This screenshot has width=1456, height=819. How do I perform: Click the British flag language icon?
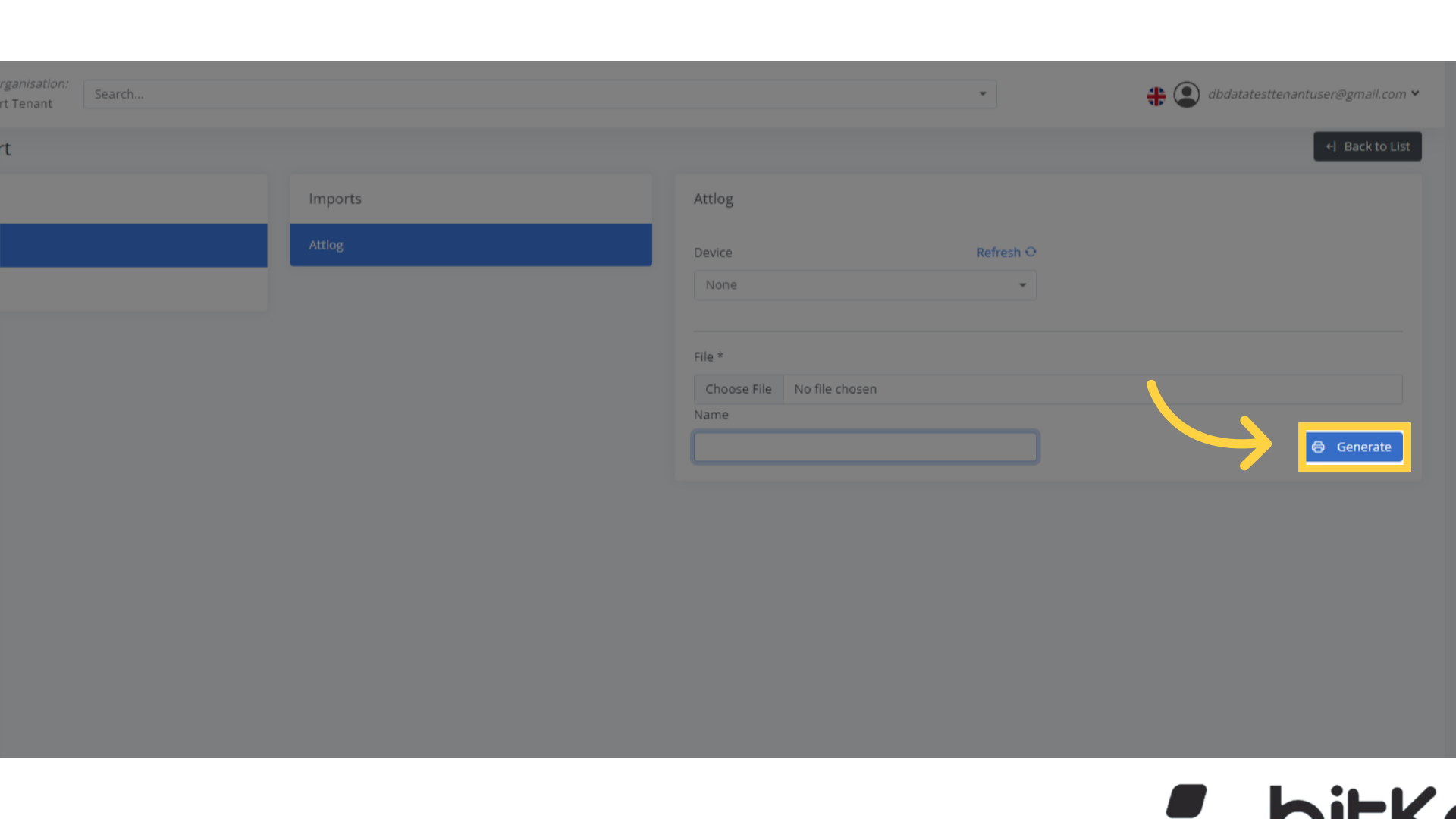1156,95
